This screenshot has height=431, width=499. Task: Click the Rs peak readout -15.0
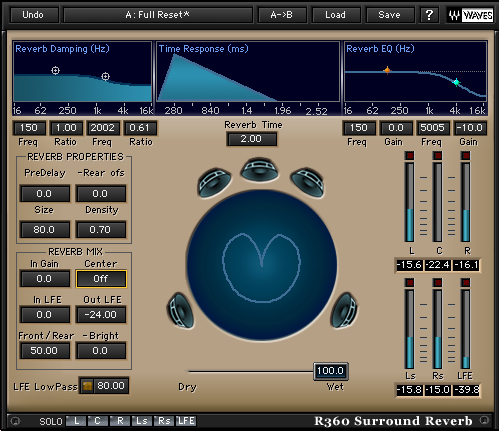(438, 390)
